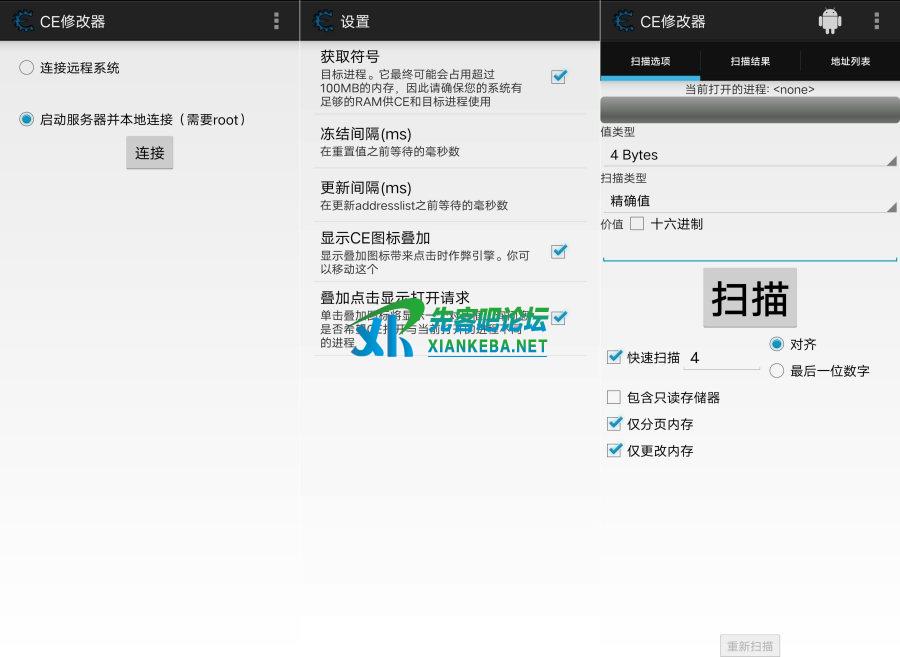Choose the 最后一位数字 radio option
Viewport: 900px width, 657px height.
(776, 370)
